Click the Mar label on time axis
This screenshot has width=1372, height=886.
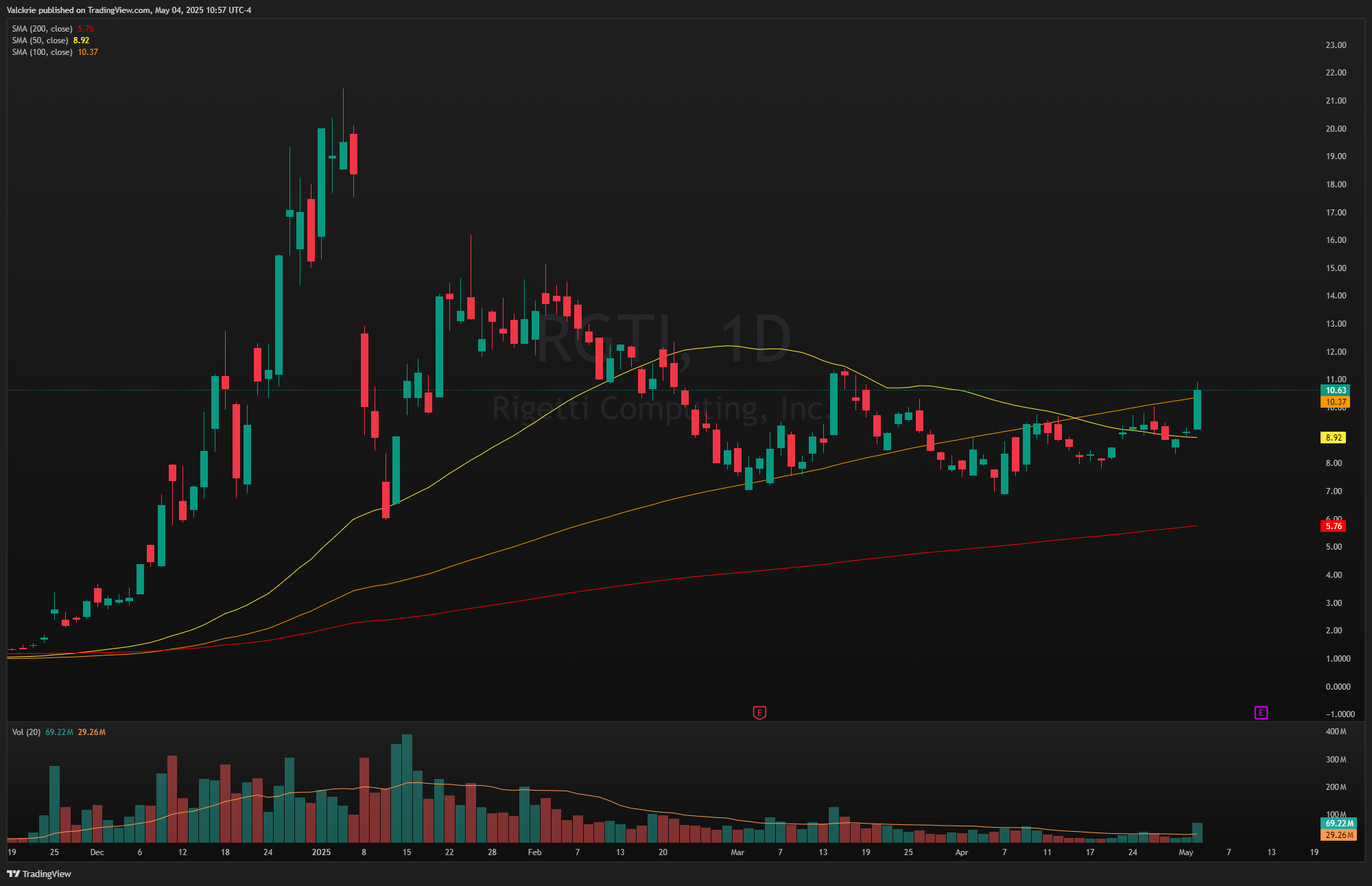pos(737,852)
